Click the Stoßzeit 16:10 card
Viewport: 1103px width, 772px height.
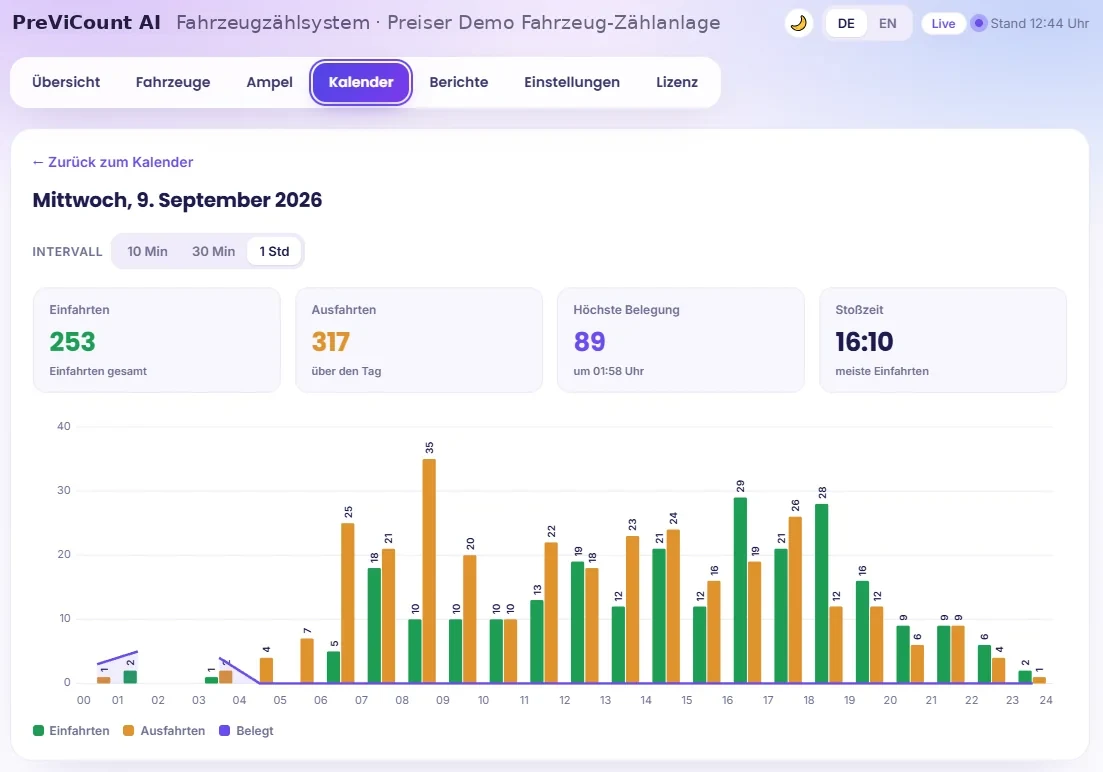(x=943, y=340)
